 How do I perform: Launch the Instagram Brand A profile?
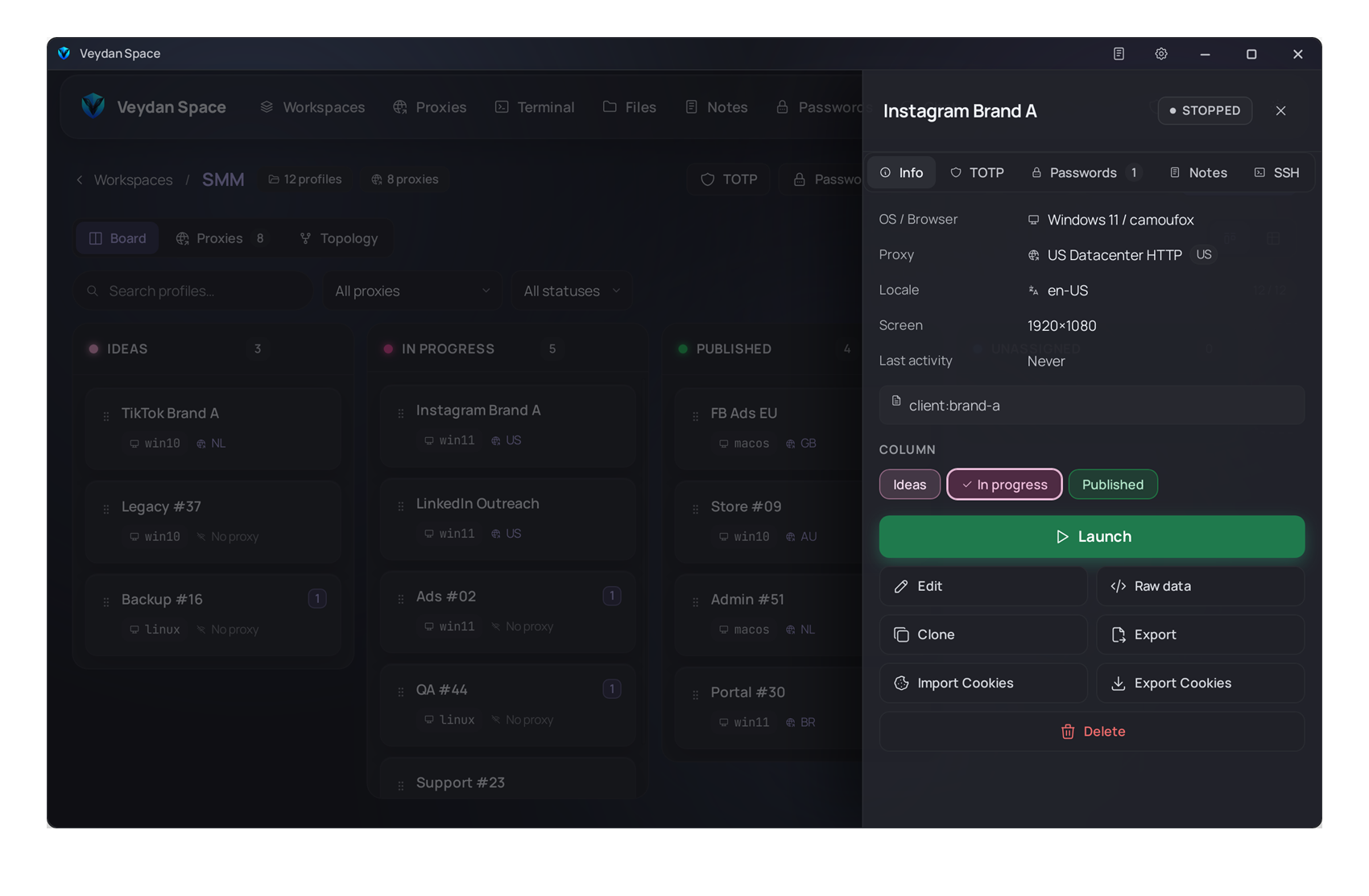click(x=1092, y=537)
